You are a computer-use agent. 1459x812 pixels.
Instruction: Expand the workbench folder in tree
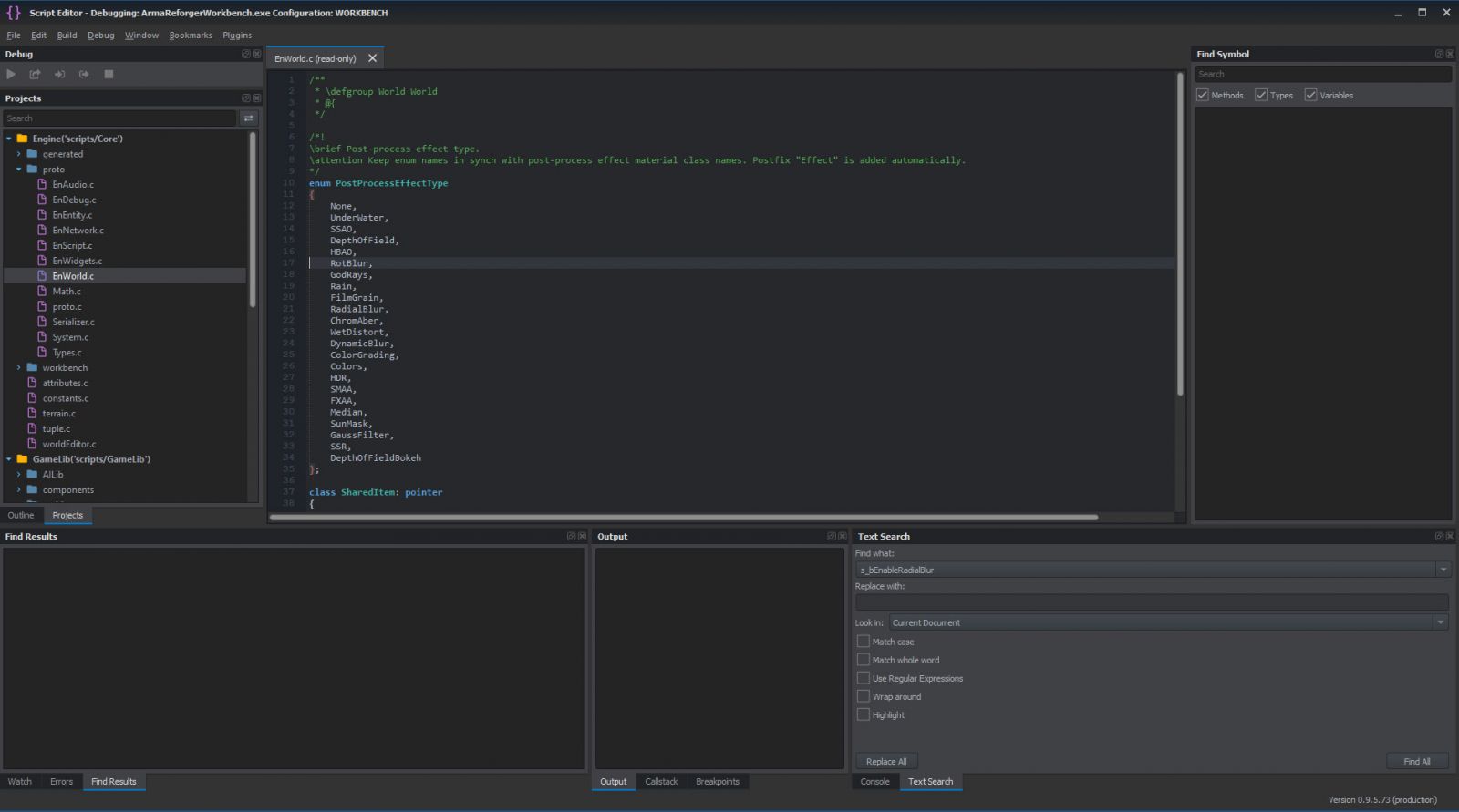pos(18,368)
